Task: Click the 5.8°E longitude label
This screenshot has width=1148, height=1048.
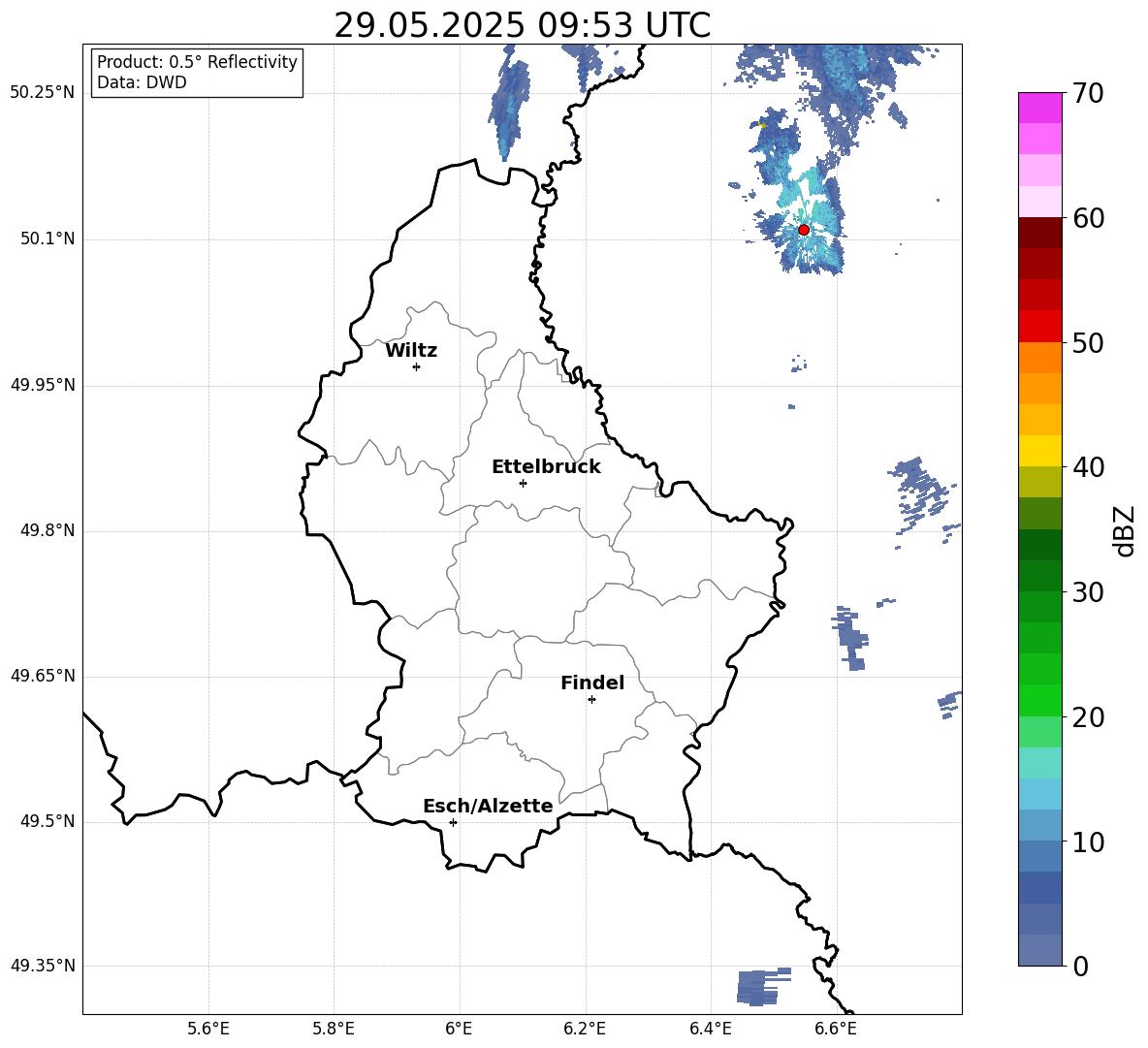Action: [334, 1029]
